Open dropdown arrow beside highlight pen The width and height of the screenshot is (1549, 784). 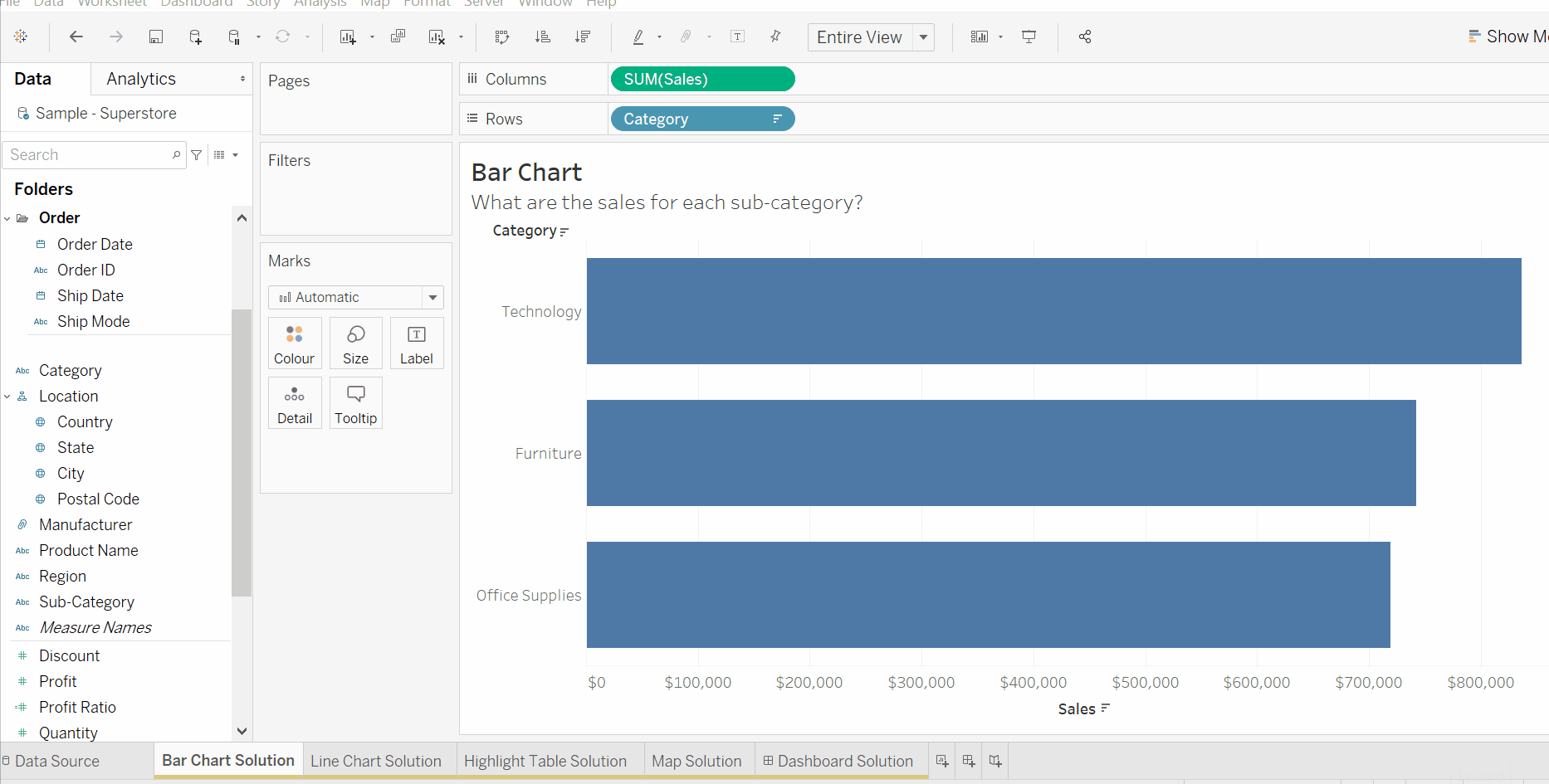click(659, 37)
